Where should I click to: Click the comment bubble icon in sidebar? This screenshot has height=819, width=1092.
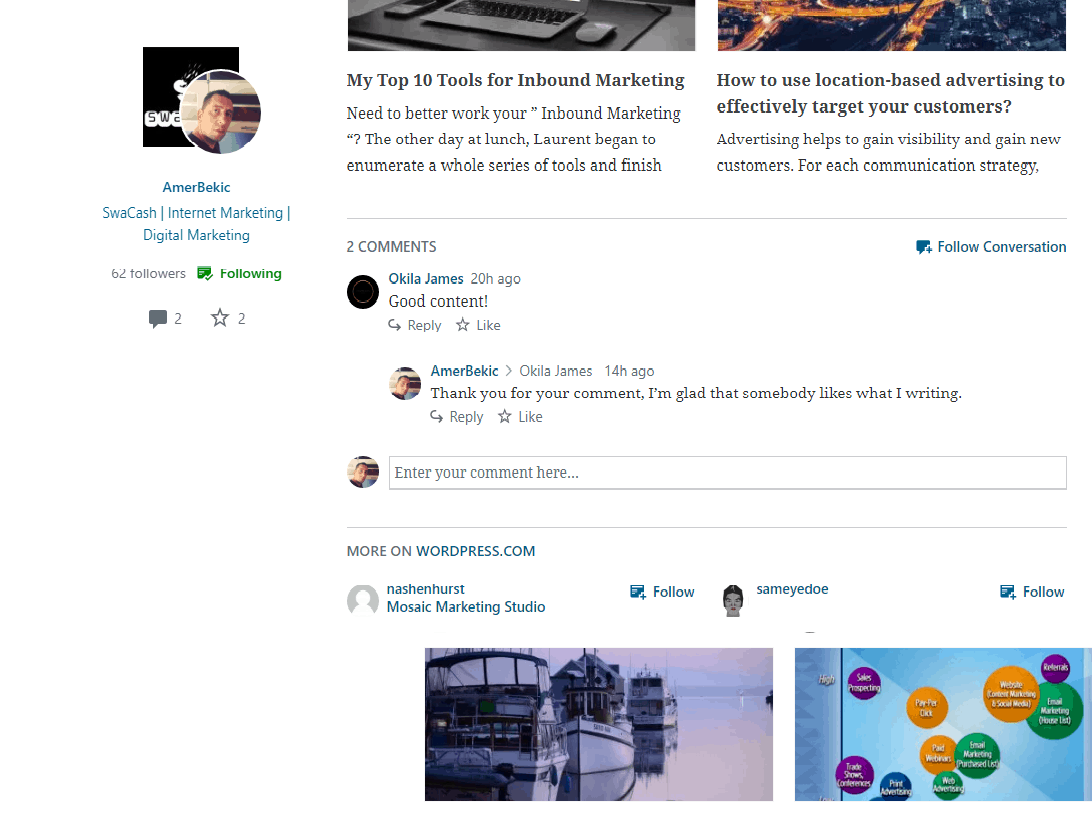[158, 318]
